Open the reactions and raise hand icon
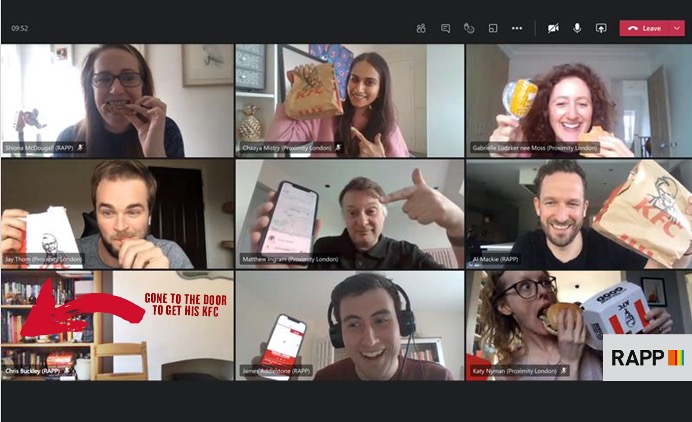This screenshot has width=692, height=422. click(469, 28)
